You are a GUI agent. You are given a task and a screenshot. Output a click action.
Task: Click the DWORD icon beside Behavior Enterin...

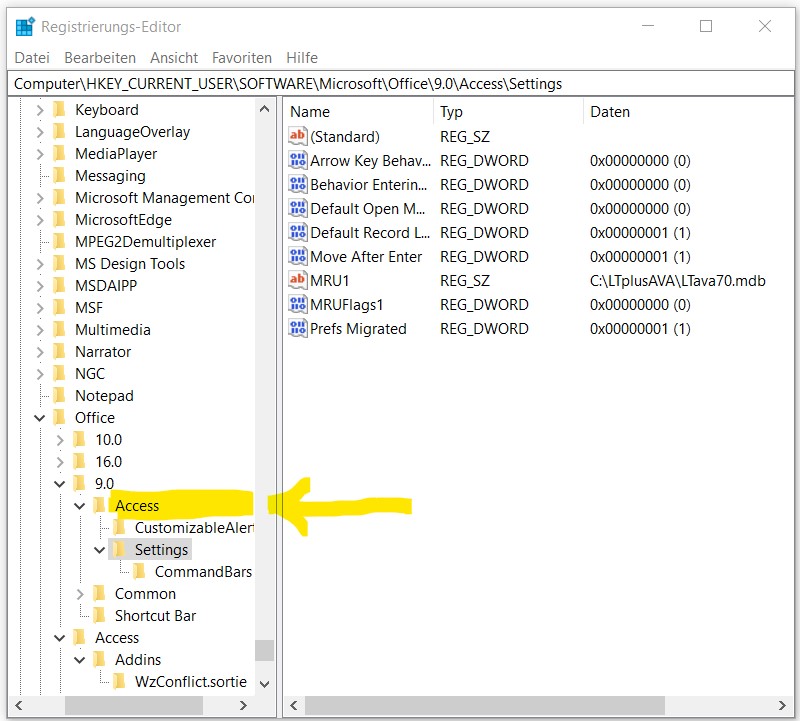pos(297,184)
